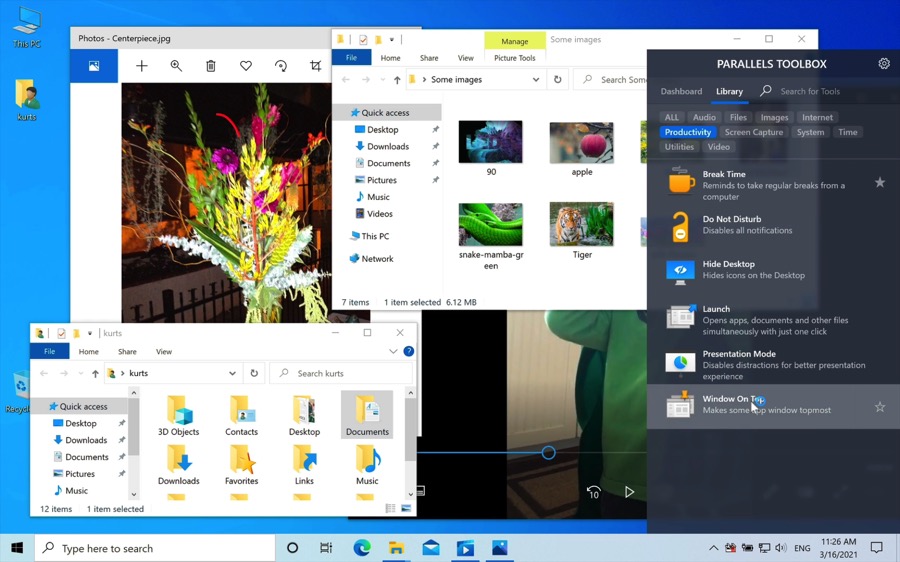Expand the address bar dropdown in Some images
This screenshot has width=900, height=562.
[536, 80]
